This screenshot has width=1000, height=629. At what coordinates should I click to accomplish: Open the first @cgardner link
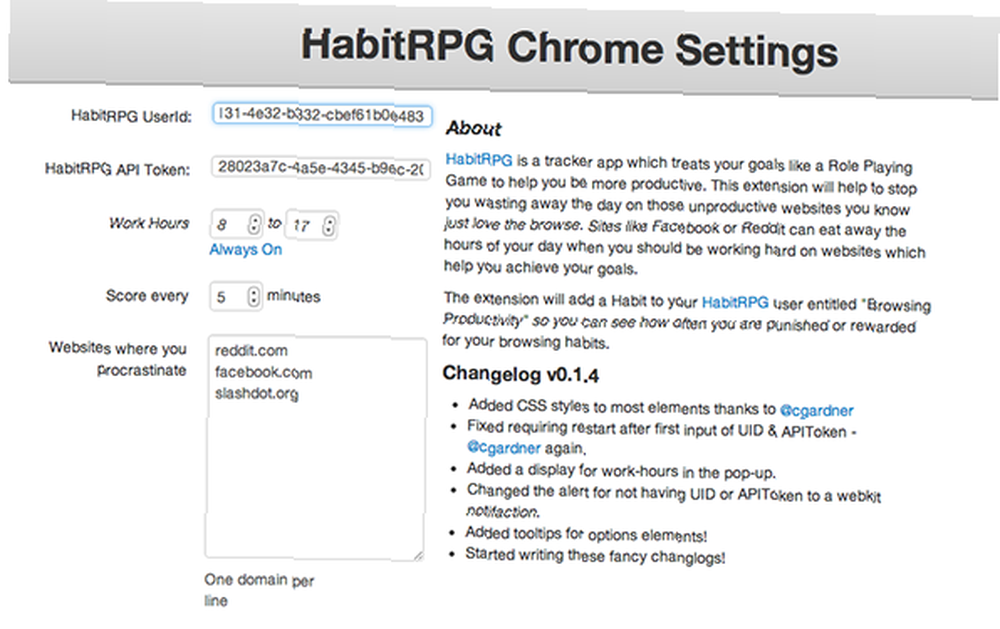[816, 410]
